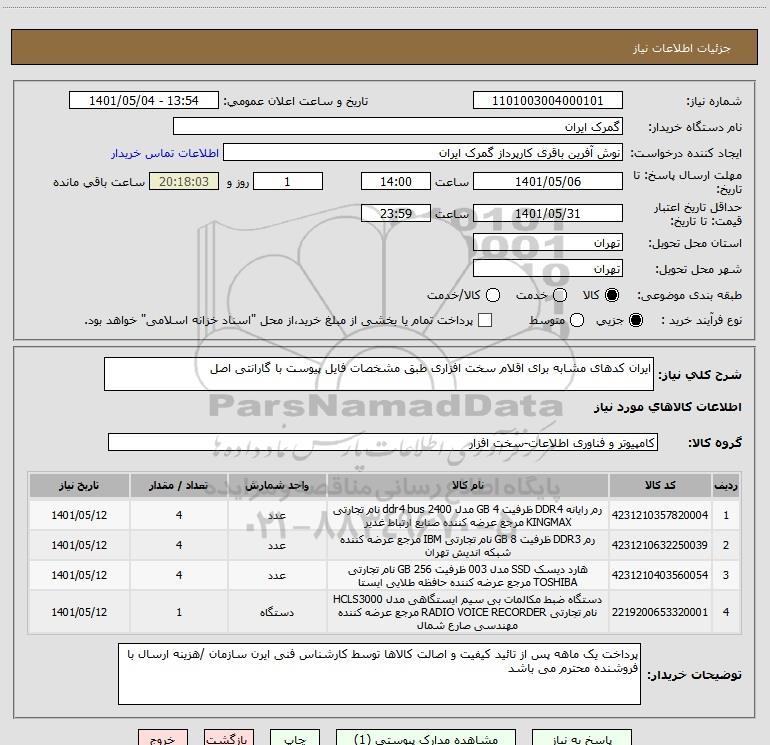
Task: Click the نام کالا column header
Action: (468, 485)
